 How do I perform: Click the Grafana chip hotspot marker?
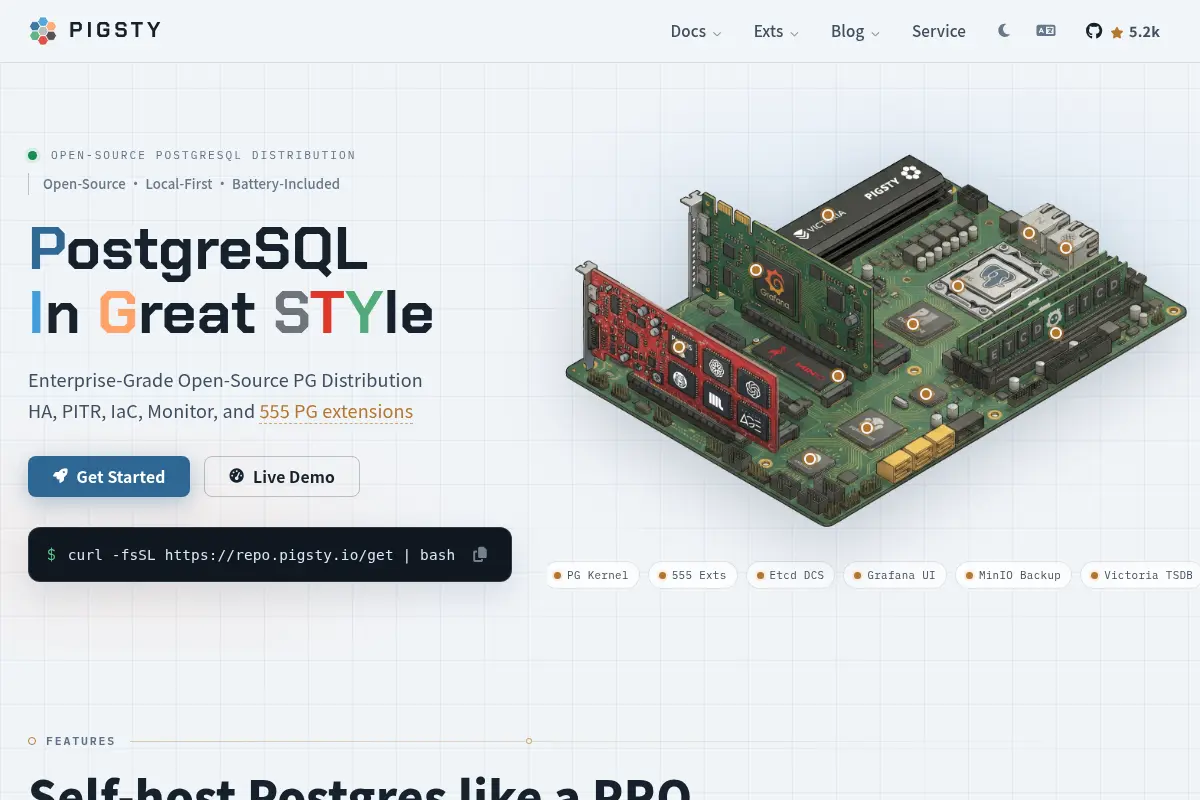tap(756, 270)
